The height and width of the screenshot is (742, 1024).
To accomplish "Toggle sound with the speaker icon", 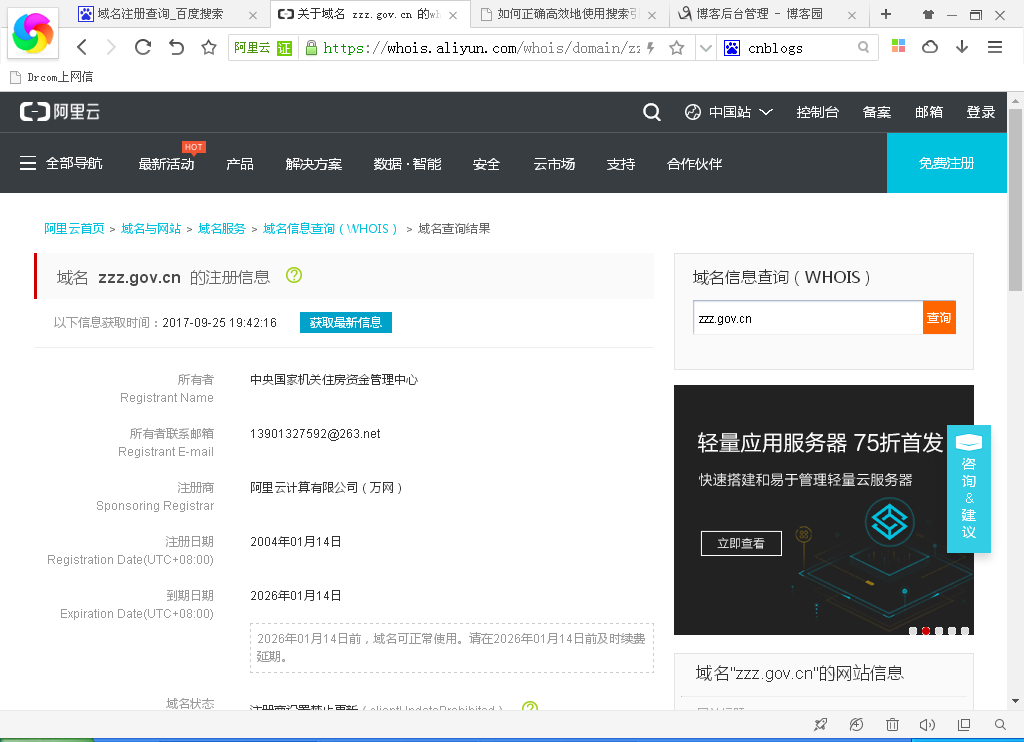I will (x=927, y=724).
